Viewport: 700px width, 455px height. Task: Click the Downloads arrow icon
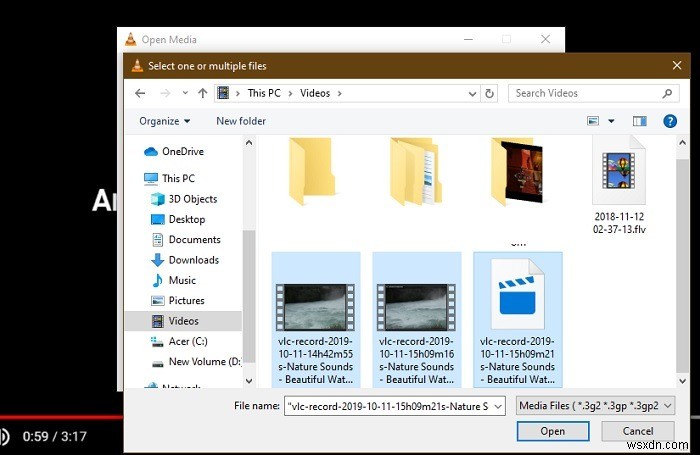(x=157, y=260)
